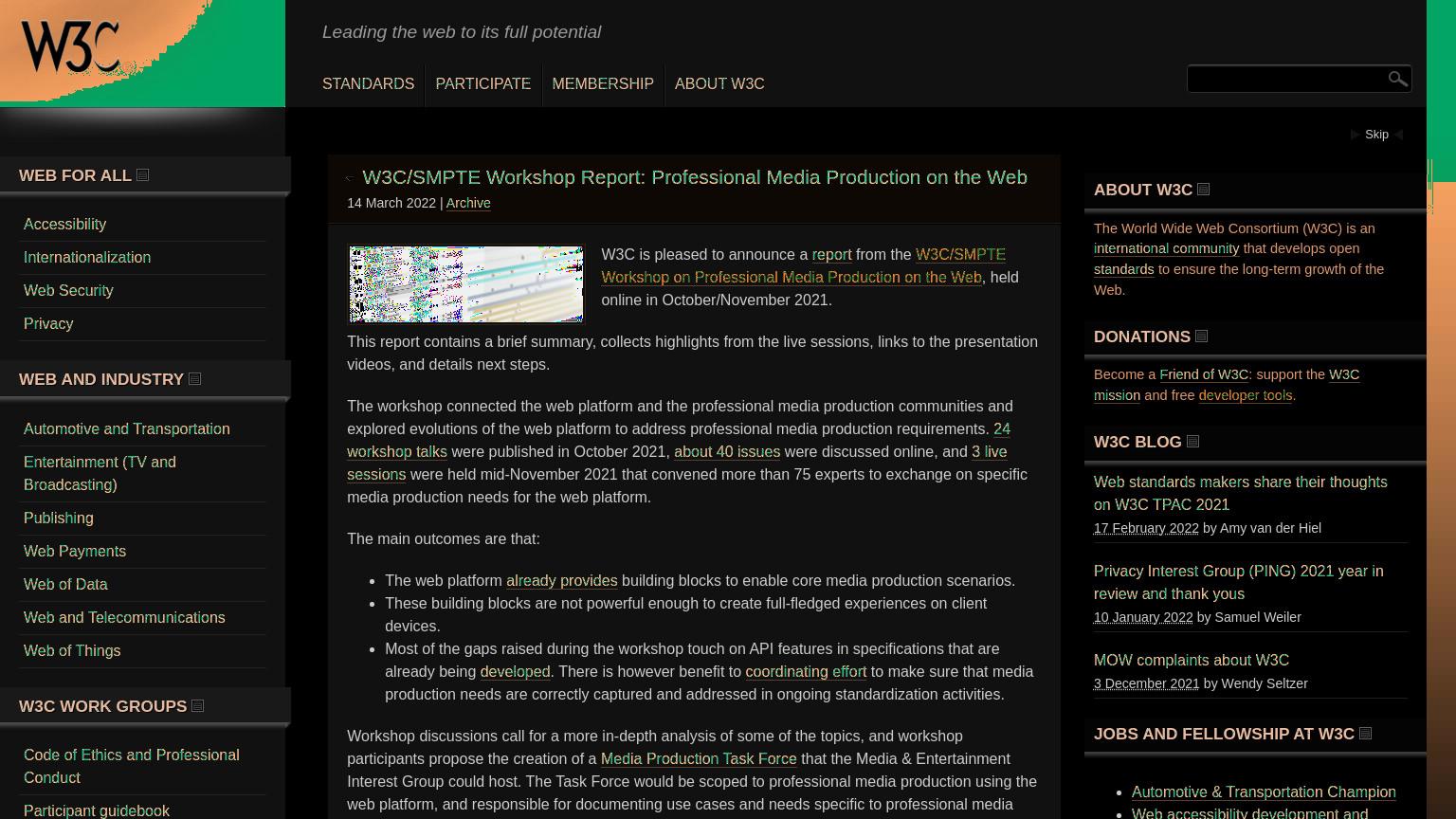The width and height of the screenshot is (1456, 819).
Task: Open Automotive and Transportation
Action: coord(127,428)
